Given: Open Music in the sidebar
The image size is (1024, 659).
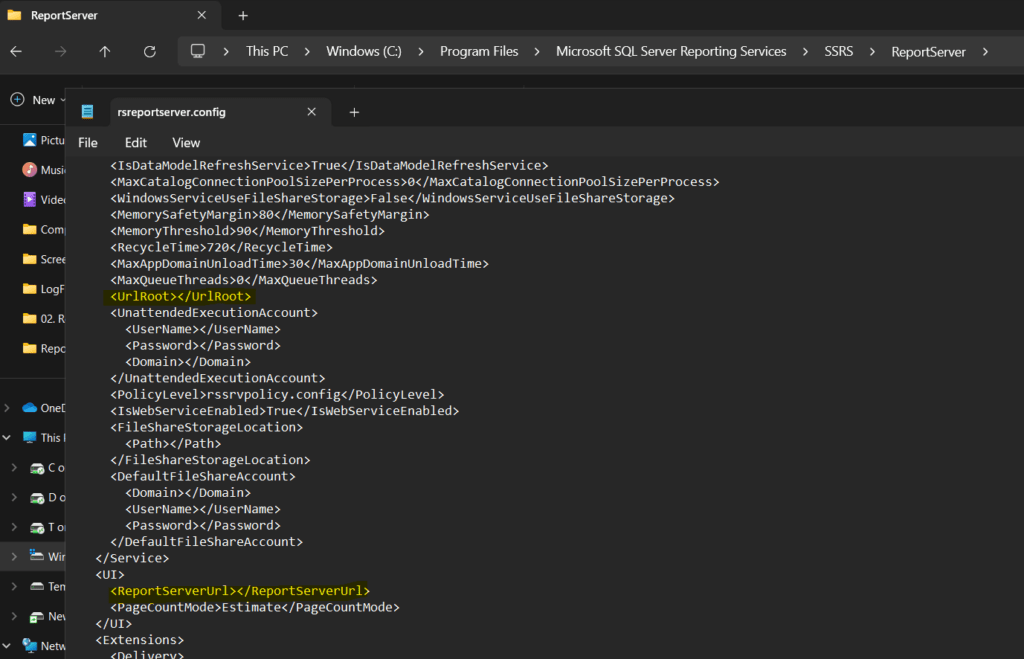Looking at the screenshot, I should 43,170.
